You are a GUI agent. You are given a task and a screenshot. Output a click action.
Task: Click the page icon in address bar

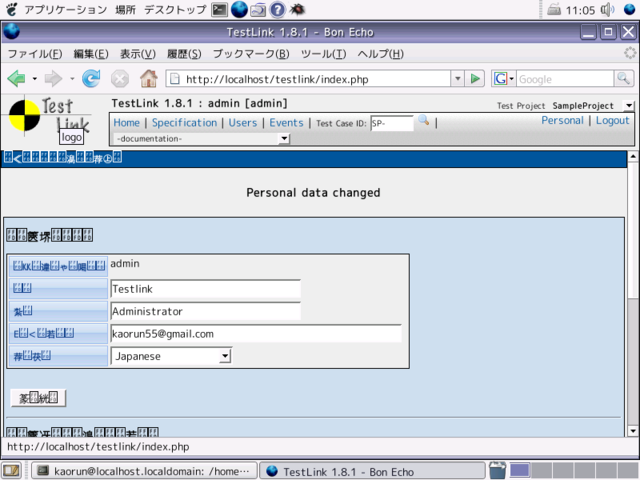(175, 79)
